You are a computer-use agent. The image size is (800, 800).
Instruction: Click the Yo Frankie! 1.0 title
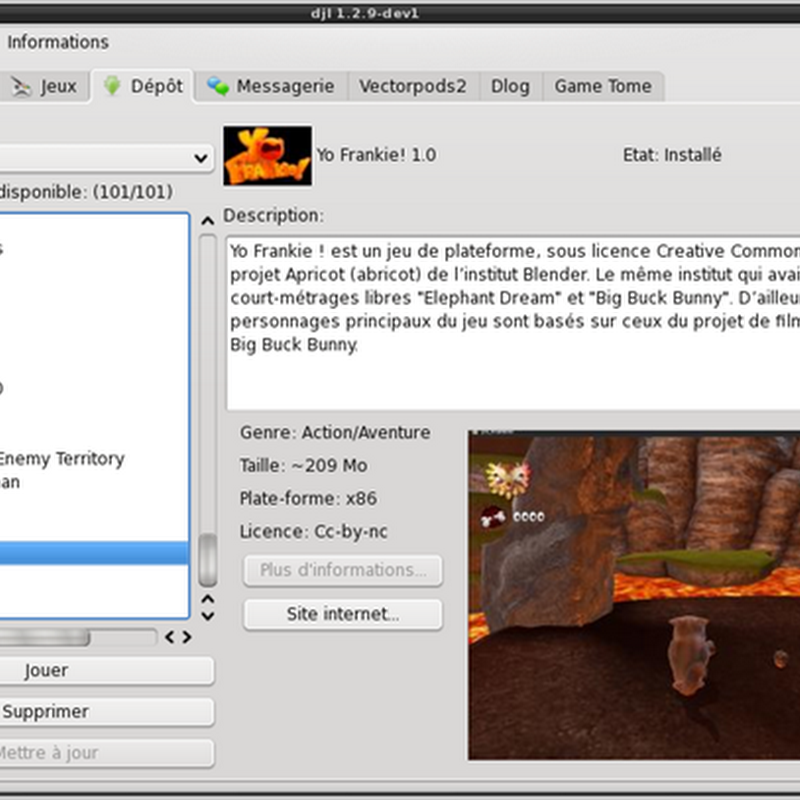[376, 155]
